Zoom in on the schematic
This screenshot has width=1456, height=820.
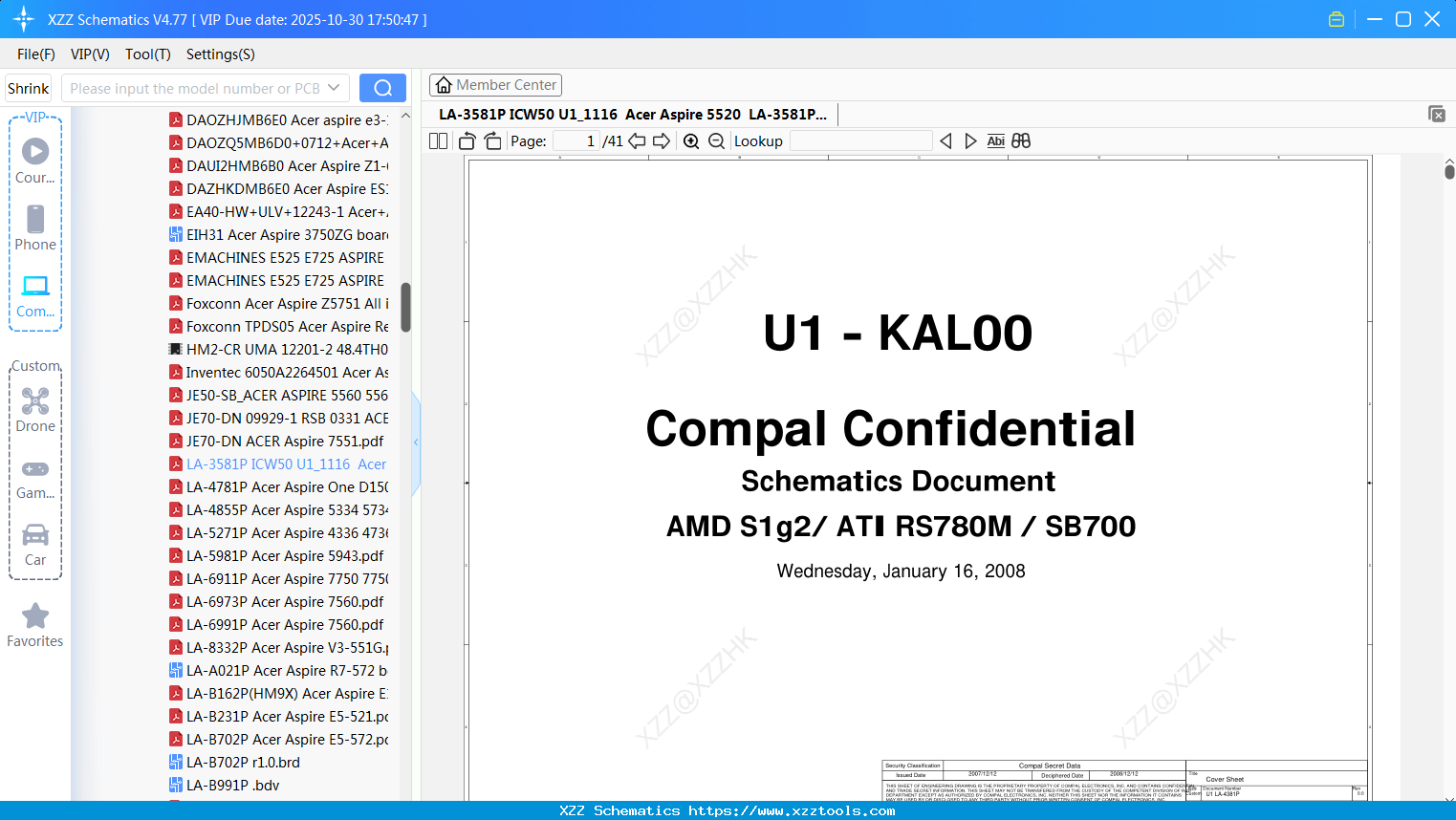(691, 141)
